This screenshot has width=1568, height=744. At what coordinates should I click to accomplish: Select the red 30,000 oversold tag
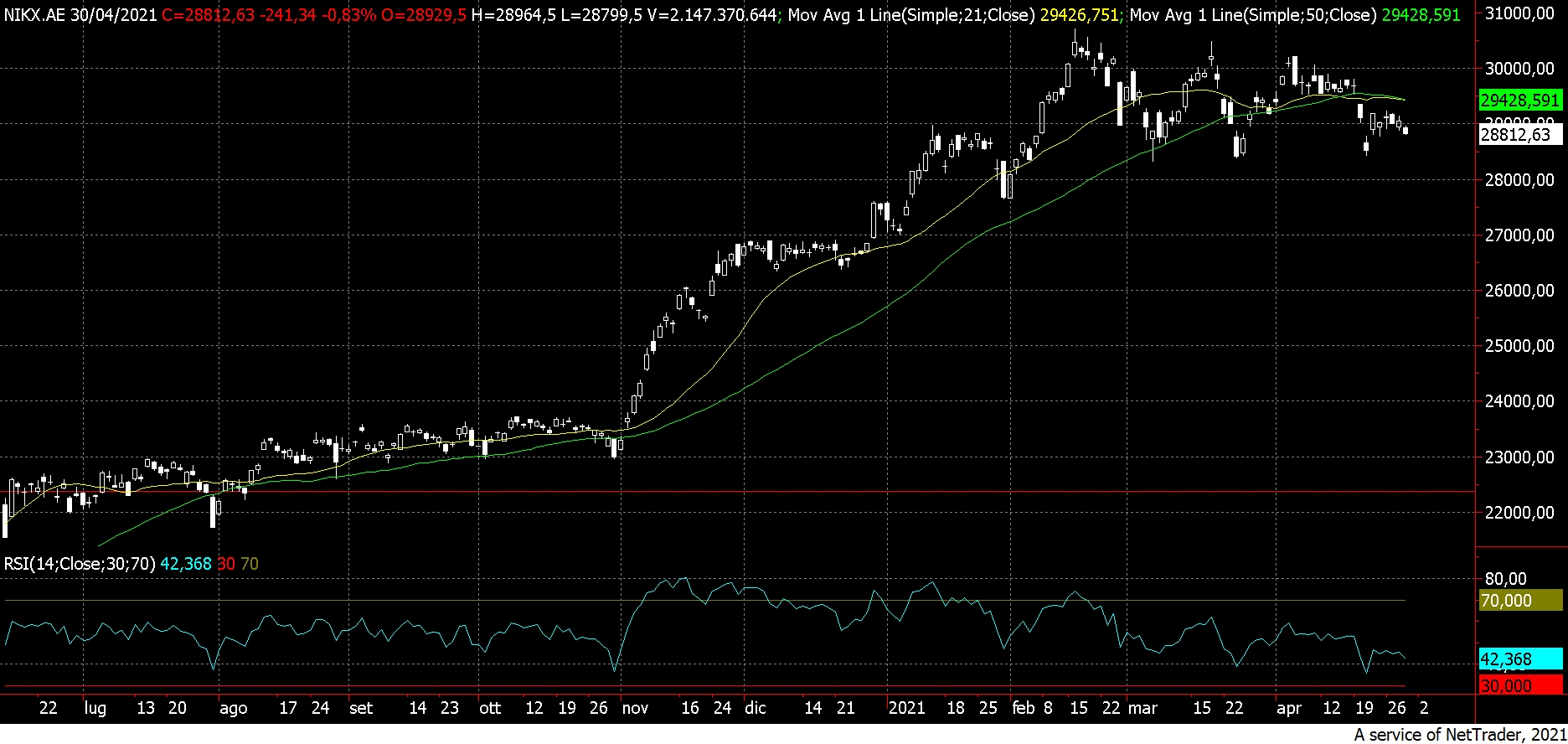click(1520, 685)
